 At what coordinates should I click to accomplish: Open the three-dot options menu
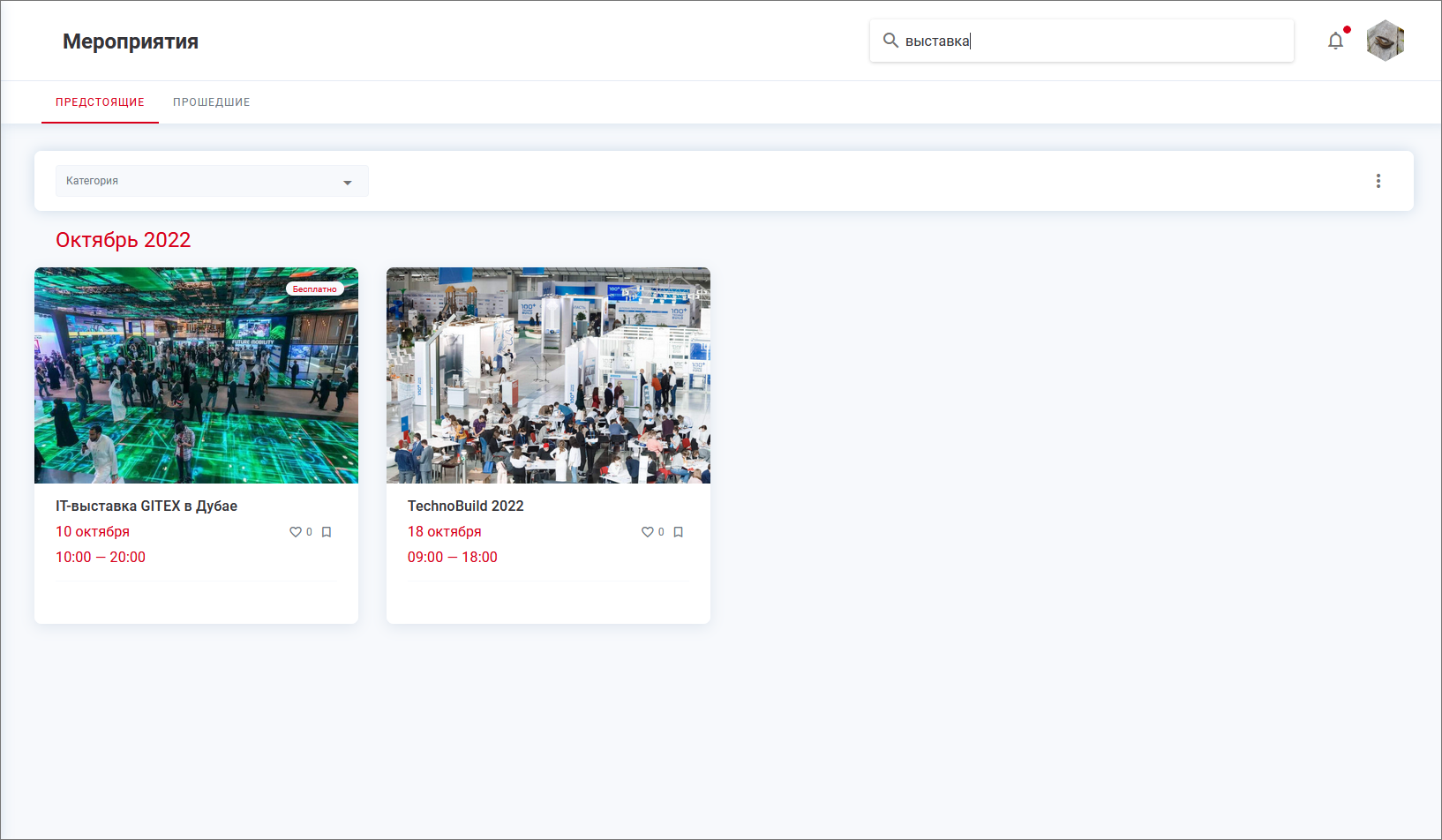pyautogui.click(x=1378, y=181)
